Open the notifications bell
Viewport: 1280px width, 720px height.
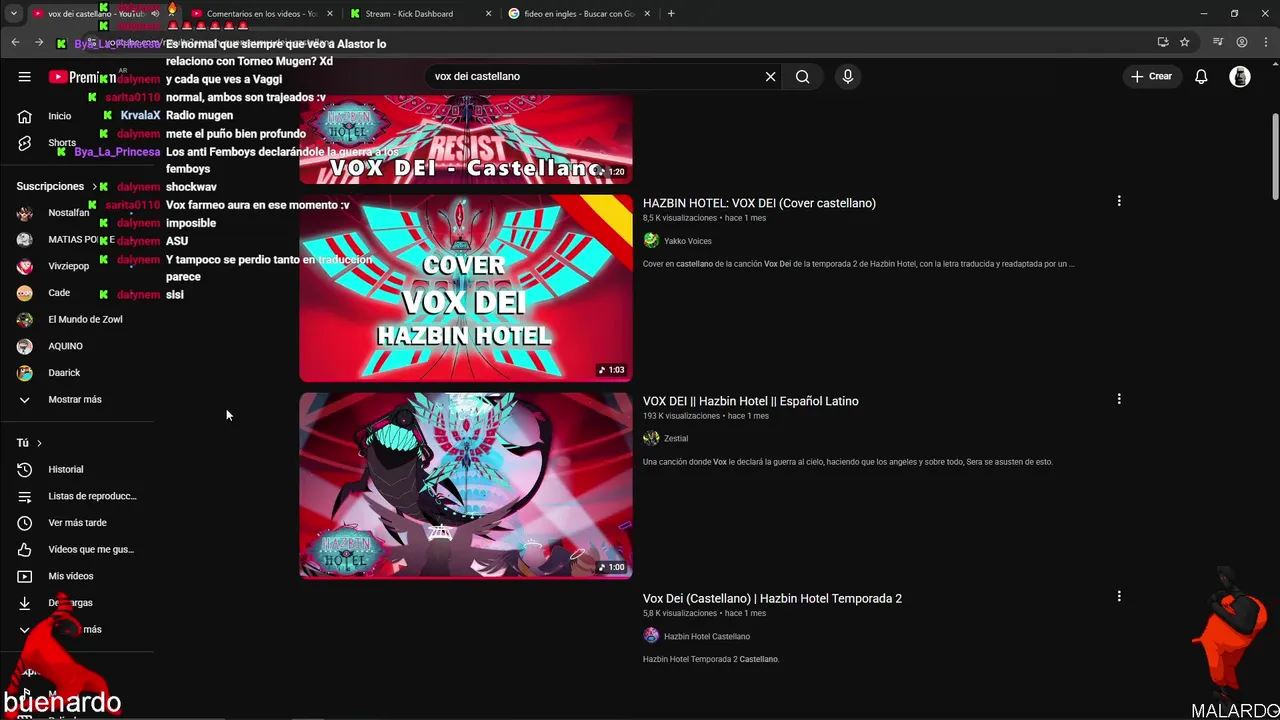point(1201,76)
